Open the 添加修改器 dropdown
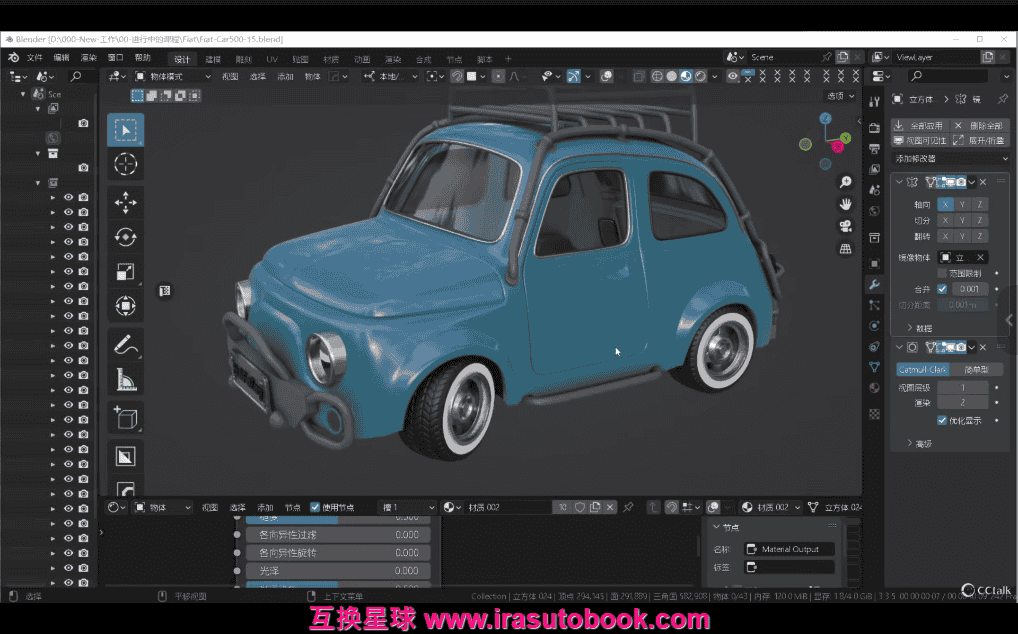Viewport: 1018px width, 634px height. click(x=950, y=159)
